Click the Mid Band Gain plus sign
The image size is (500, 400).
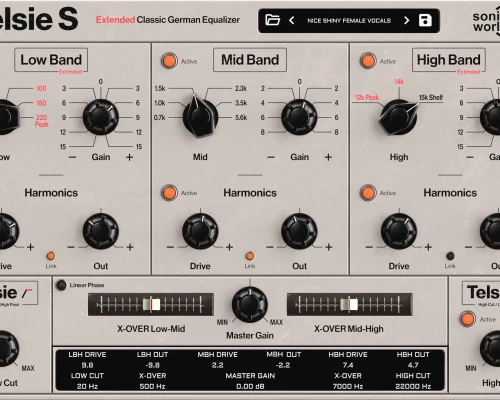click(328, 157)
